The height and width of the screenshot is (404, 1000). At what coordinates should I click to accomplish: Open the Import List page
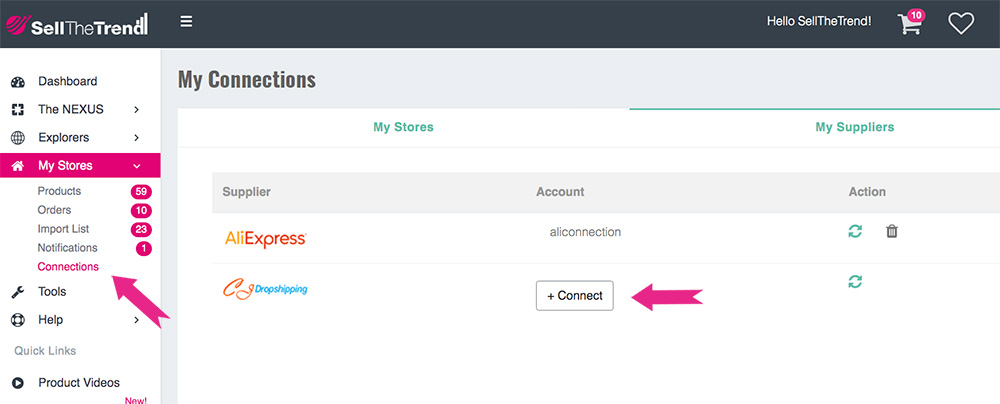63,229
